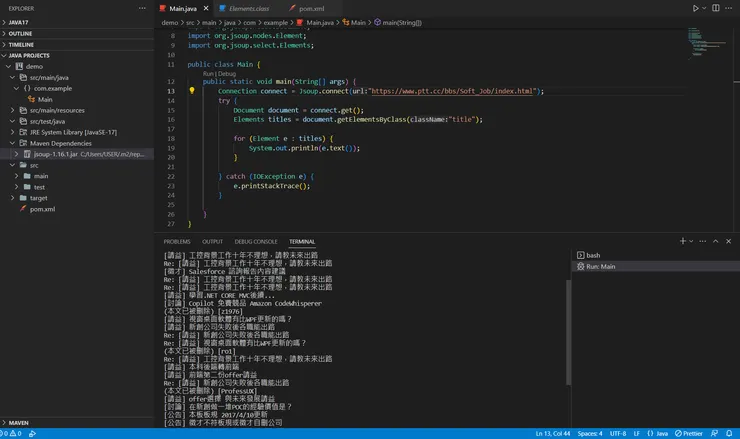Image resolution: width=740 pixels, height=439 pixels.
Task: Open the DEBUG CONSOLE panel tab
Action: click(x=256, y=241)
